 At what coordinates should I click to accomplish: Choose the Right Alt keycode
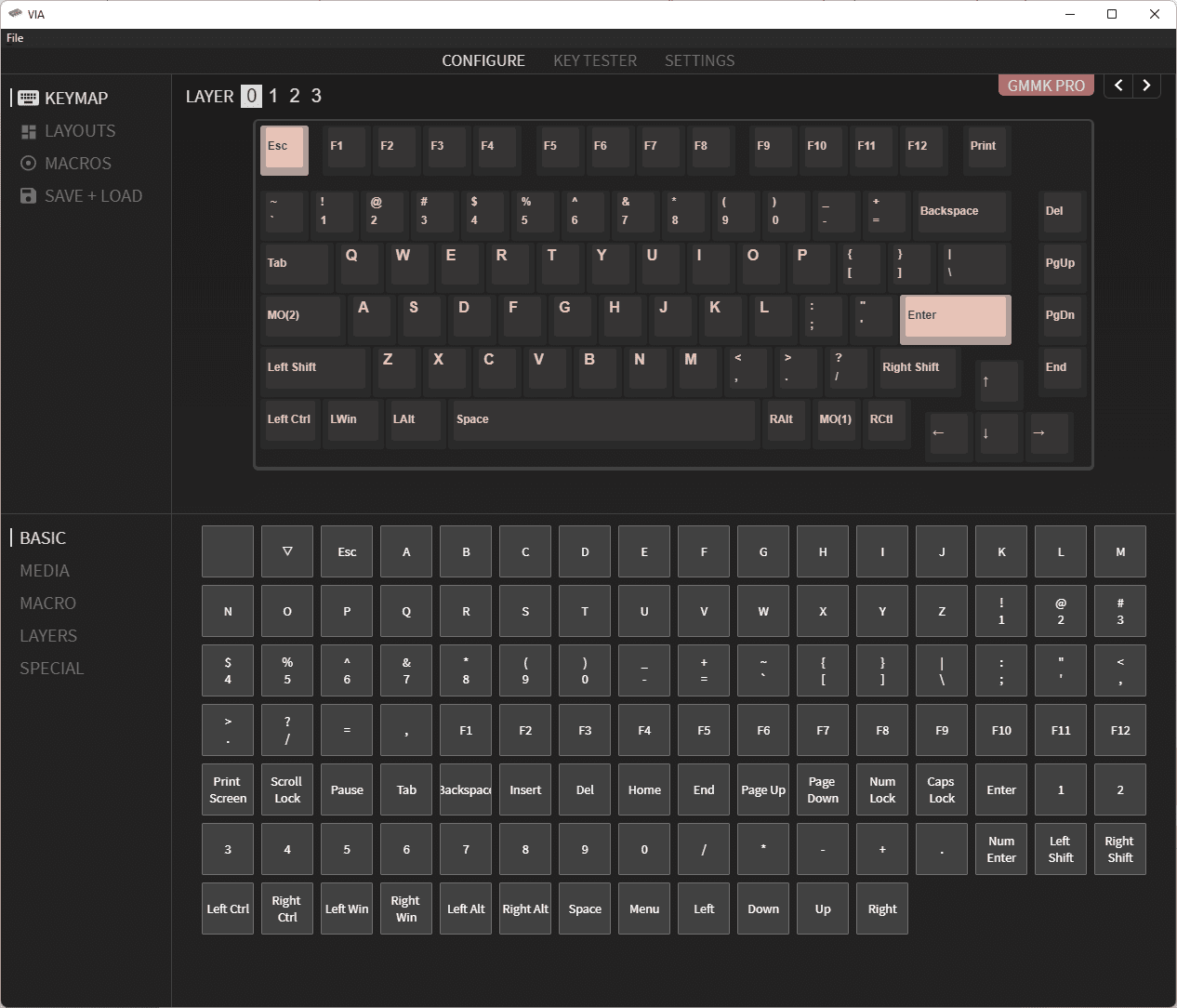click(x=525, y=909)
